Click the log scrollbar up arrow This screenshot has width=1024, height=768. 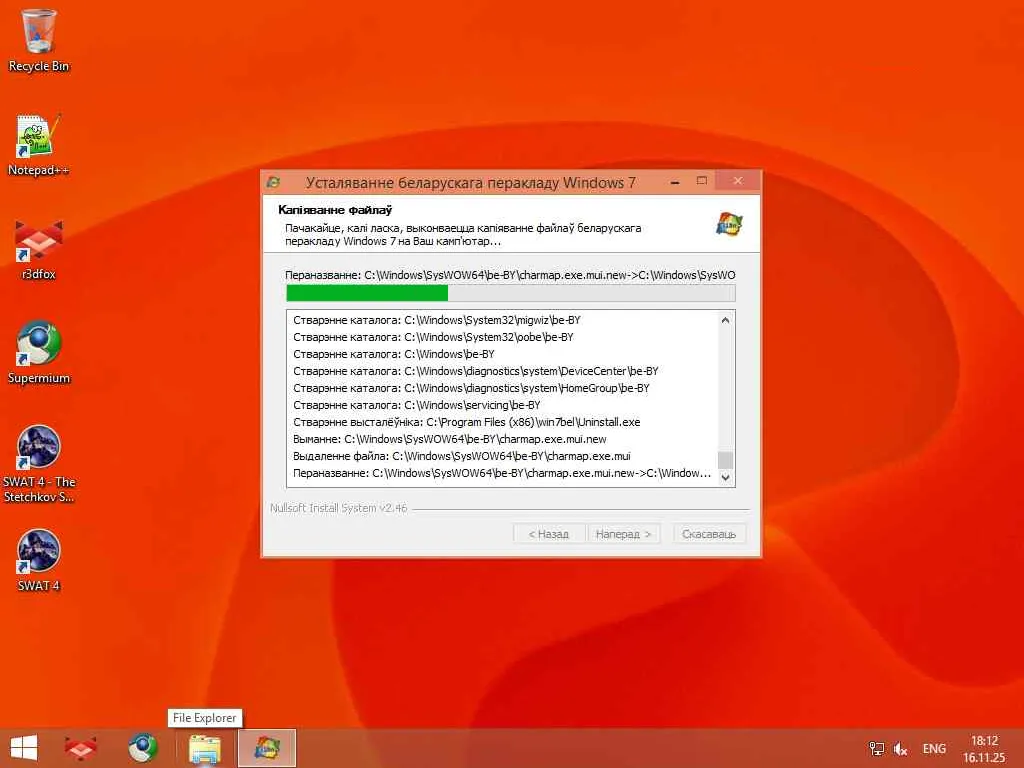click(725, 320)
